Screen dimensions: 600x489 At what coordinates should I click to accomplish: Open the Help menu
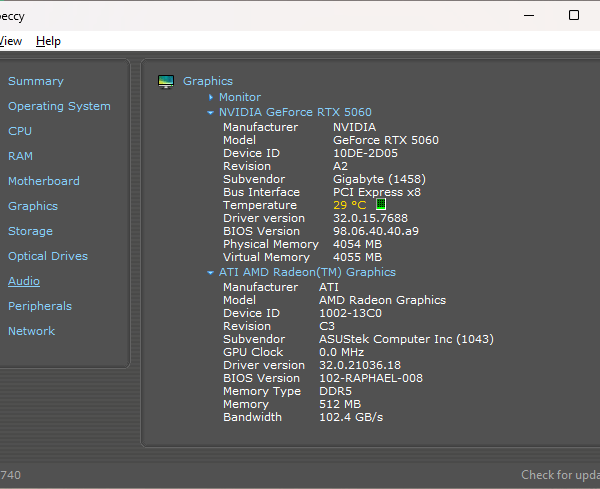coord(48,41)
